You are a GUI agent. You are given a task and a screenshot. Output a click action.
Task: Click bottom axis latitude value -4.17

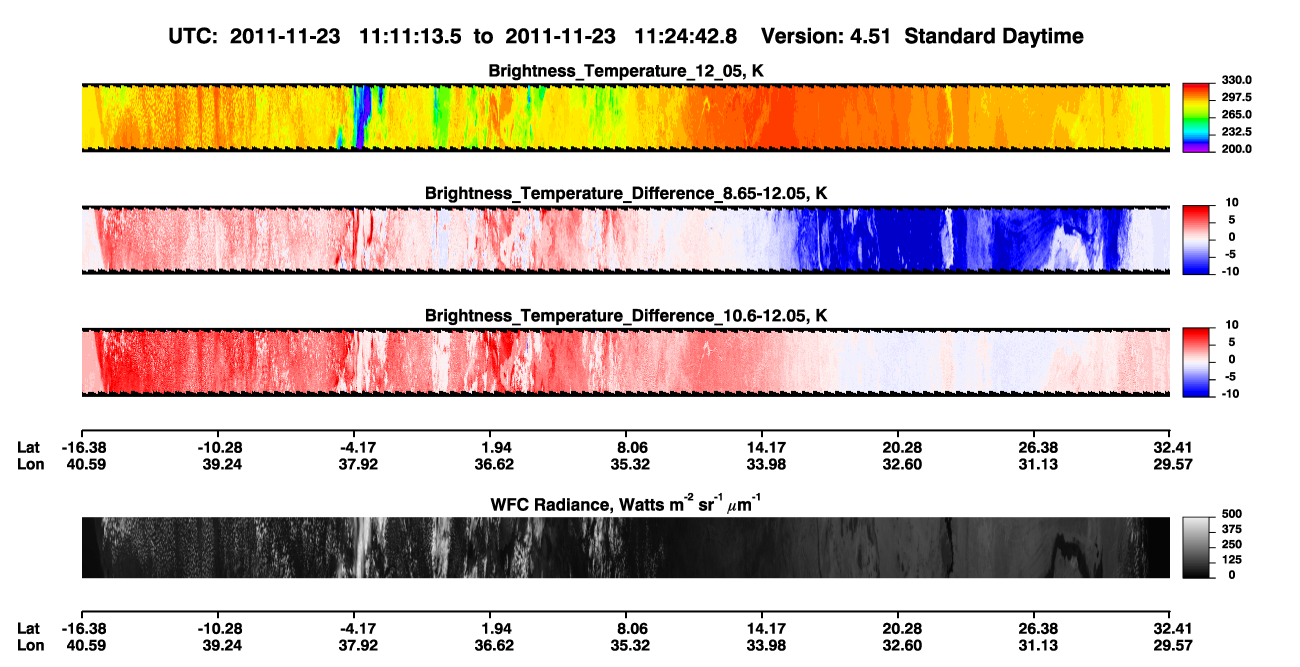[355, 628]
